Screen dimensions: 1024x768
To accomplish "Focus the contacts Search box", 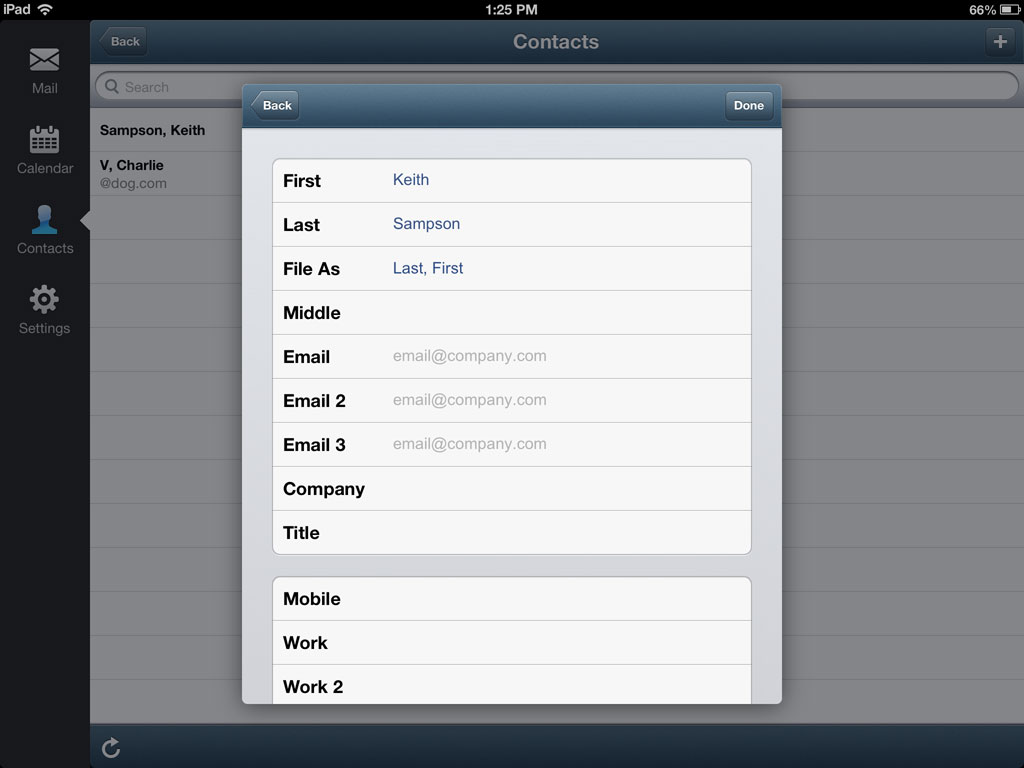I will 168,86.
